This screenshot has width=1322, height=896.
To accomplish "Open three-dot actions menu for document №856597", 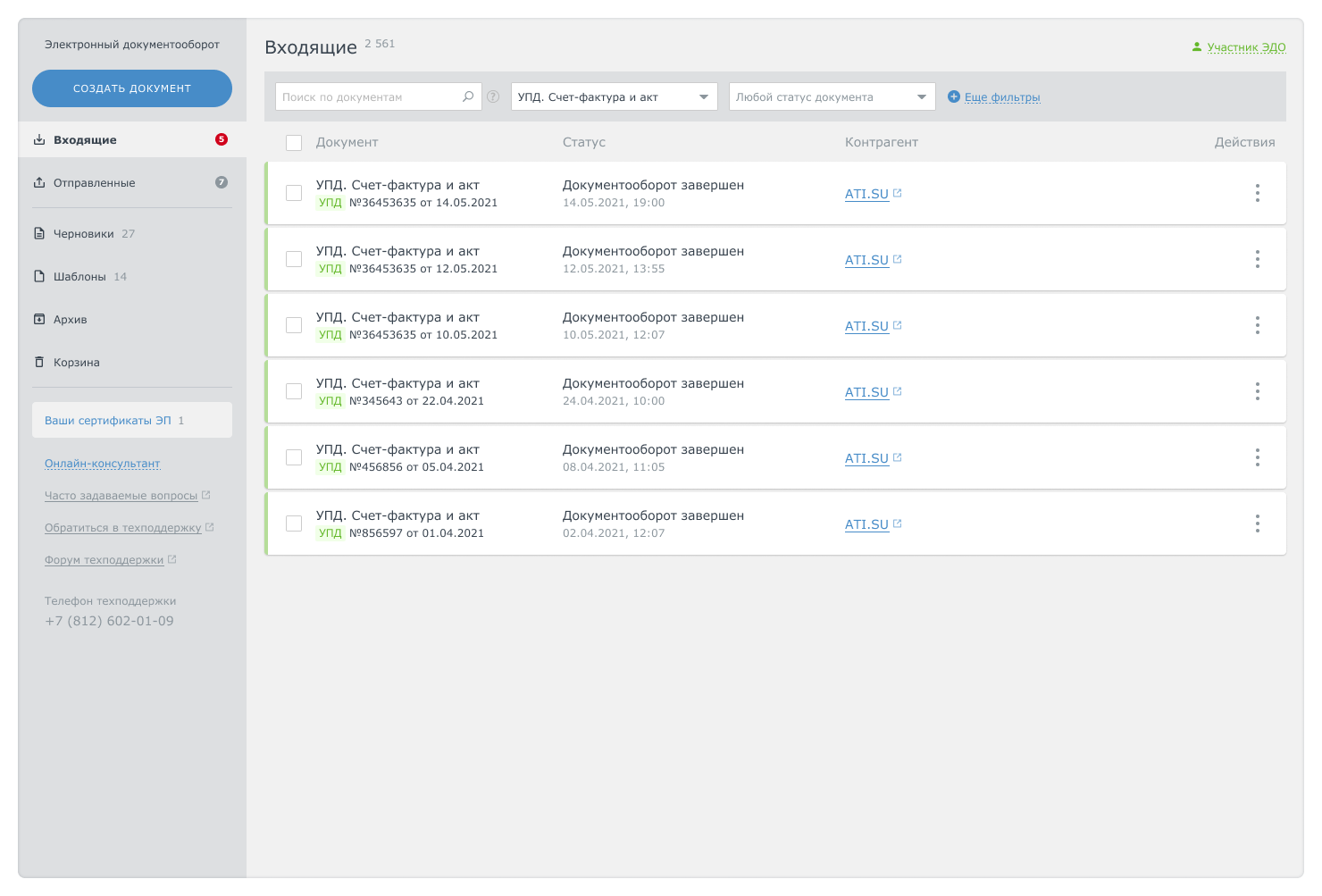I will point(1257,523).
